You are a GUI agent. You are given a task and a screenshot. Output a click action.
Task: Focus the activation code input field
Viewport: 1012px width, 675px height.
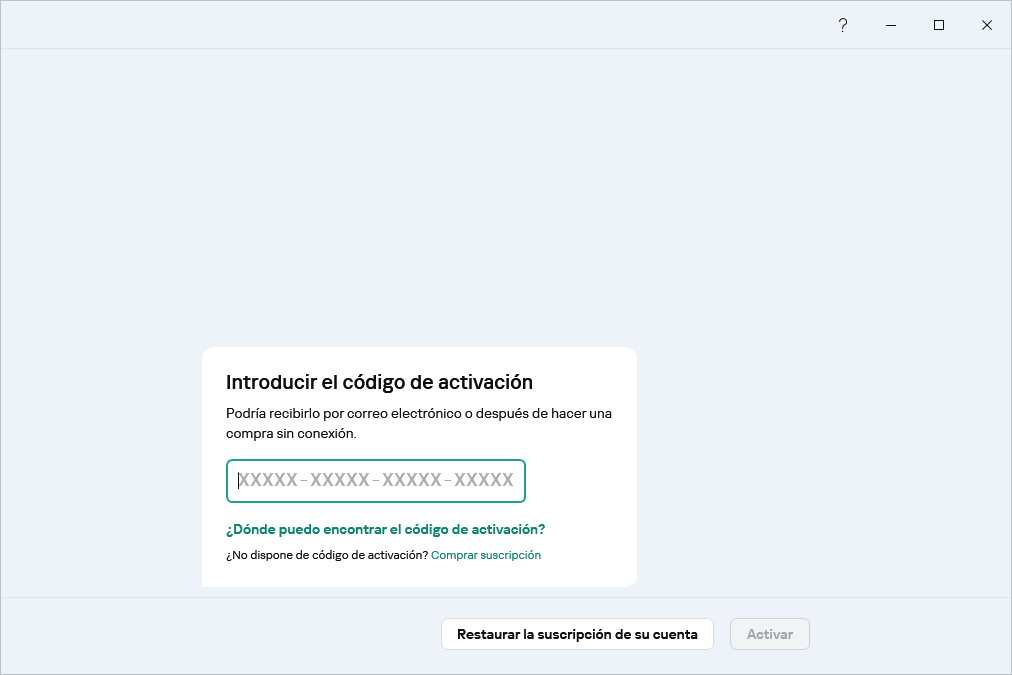coord(376,481)
